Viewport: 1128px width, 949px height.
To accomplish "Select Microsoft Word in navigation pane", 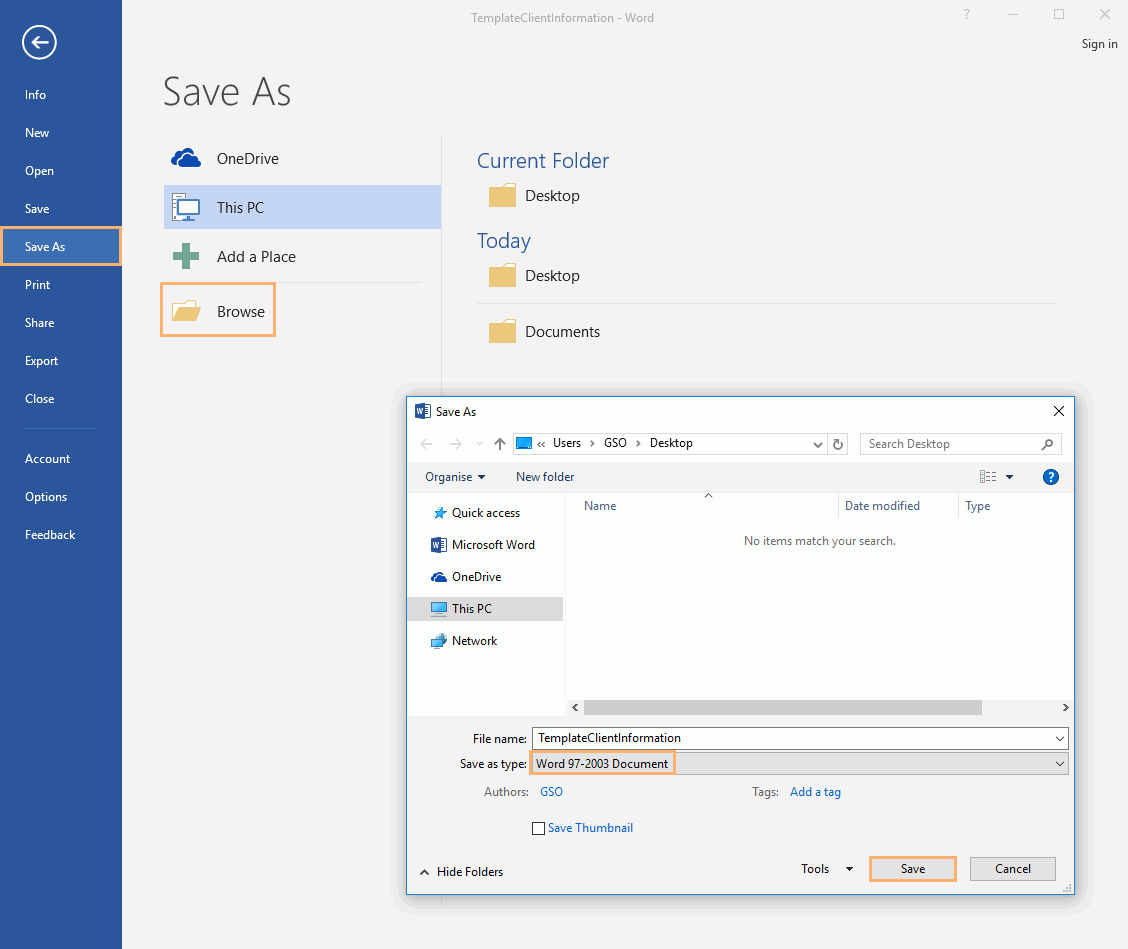I will (x=492, y=545).
